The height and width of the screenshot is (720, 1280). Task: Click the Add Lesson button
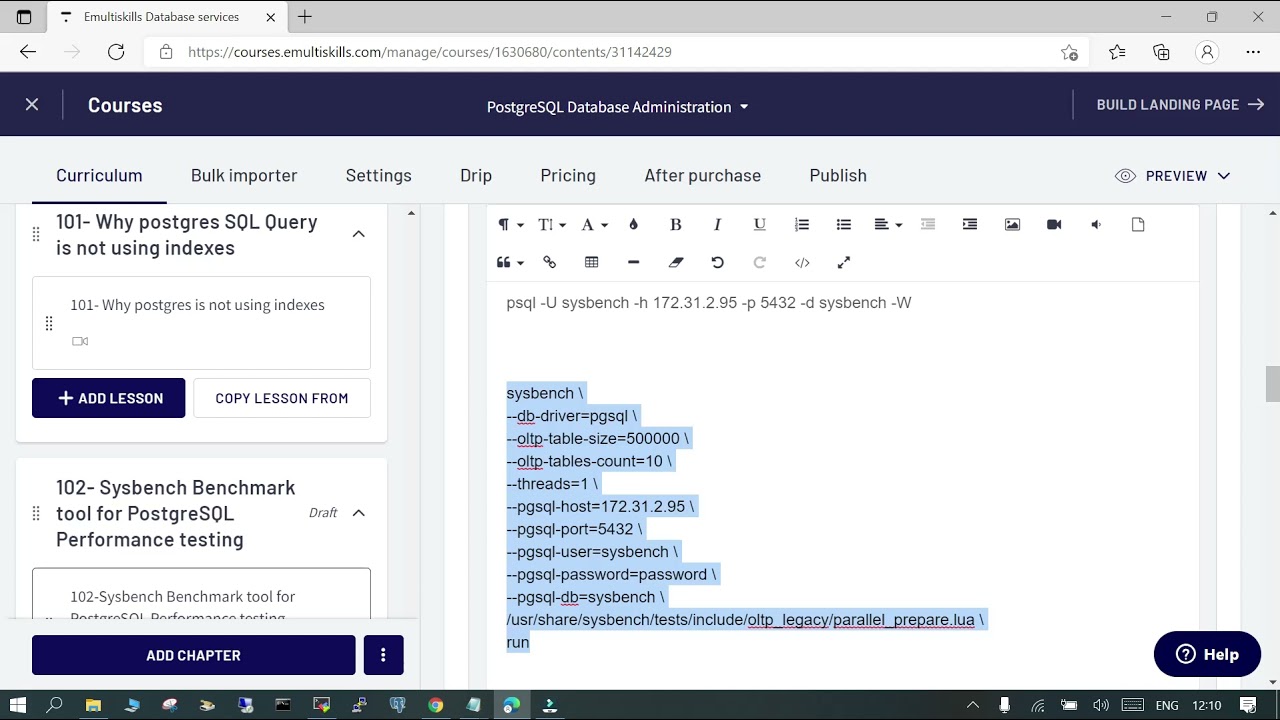(x=108, y=398)
